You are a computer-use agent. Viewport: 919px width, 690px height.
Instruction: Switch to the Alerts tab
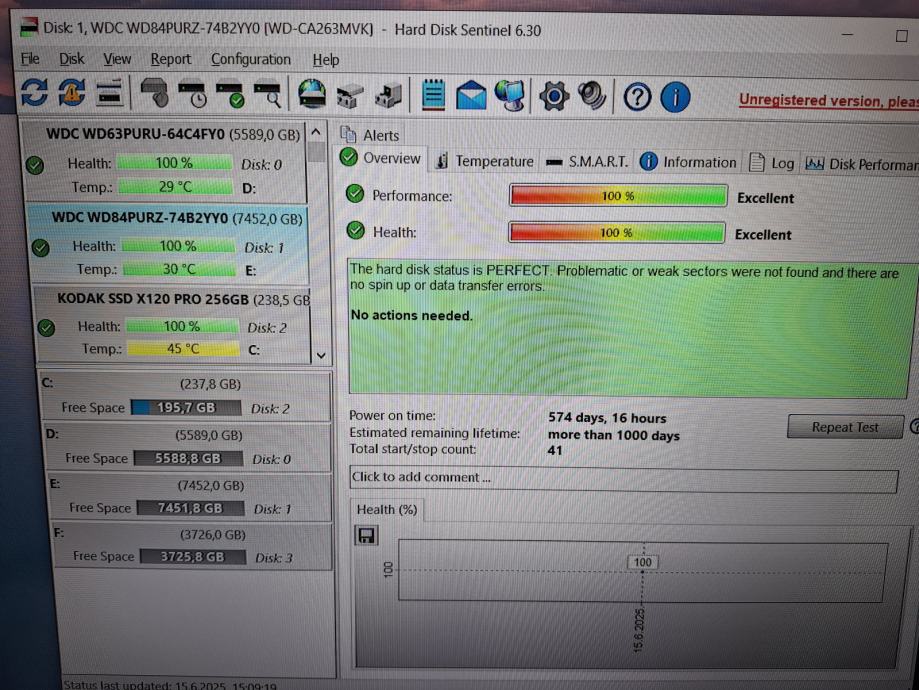point(370,135)
